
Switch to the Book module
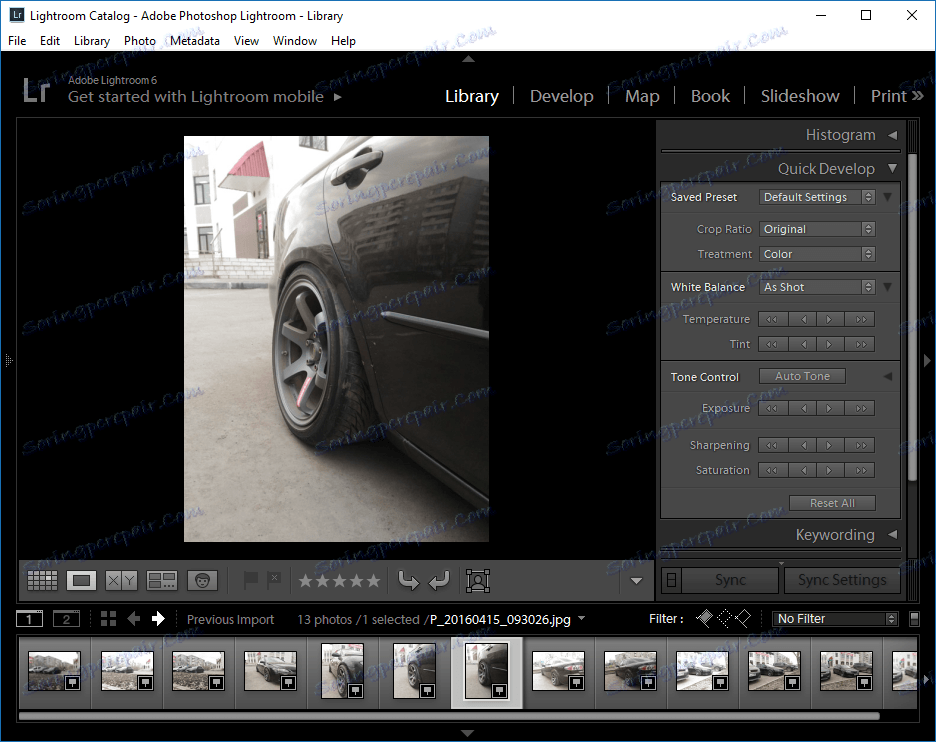click(710, 96)
